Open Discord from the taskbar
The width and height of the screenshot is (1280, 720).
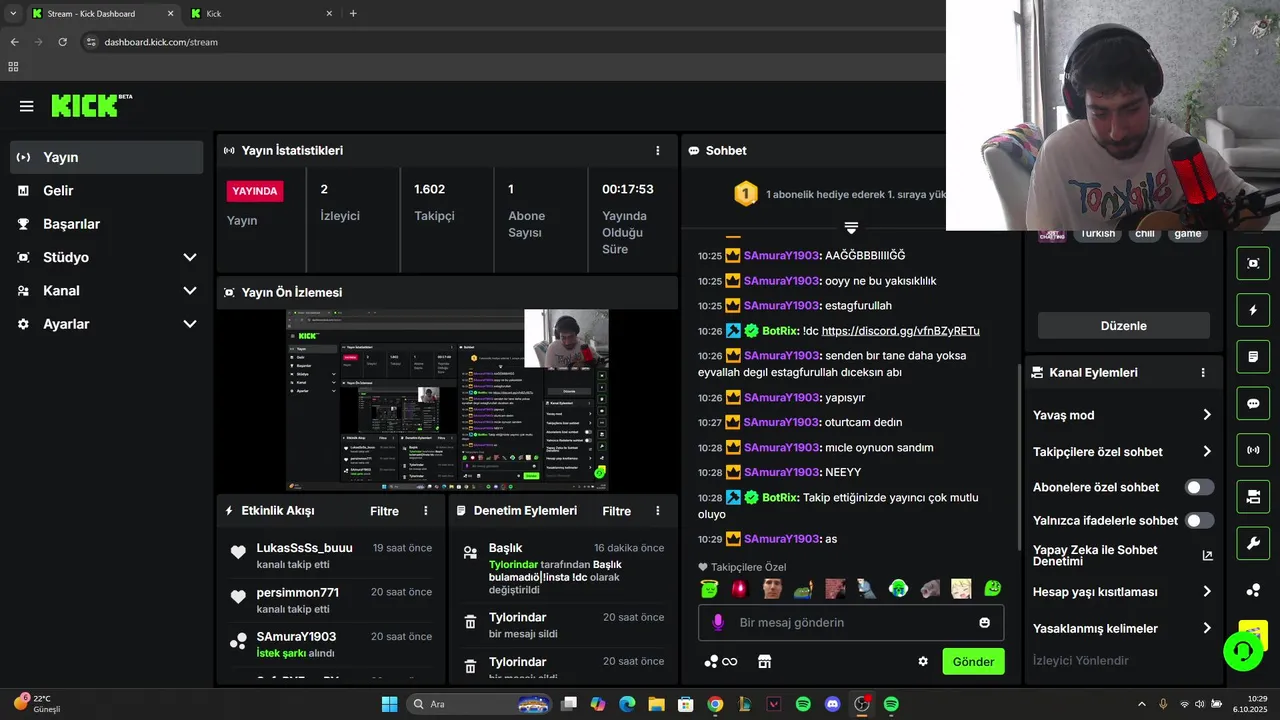click(832, 704)
